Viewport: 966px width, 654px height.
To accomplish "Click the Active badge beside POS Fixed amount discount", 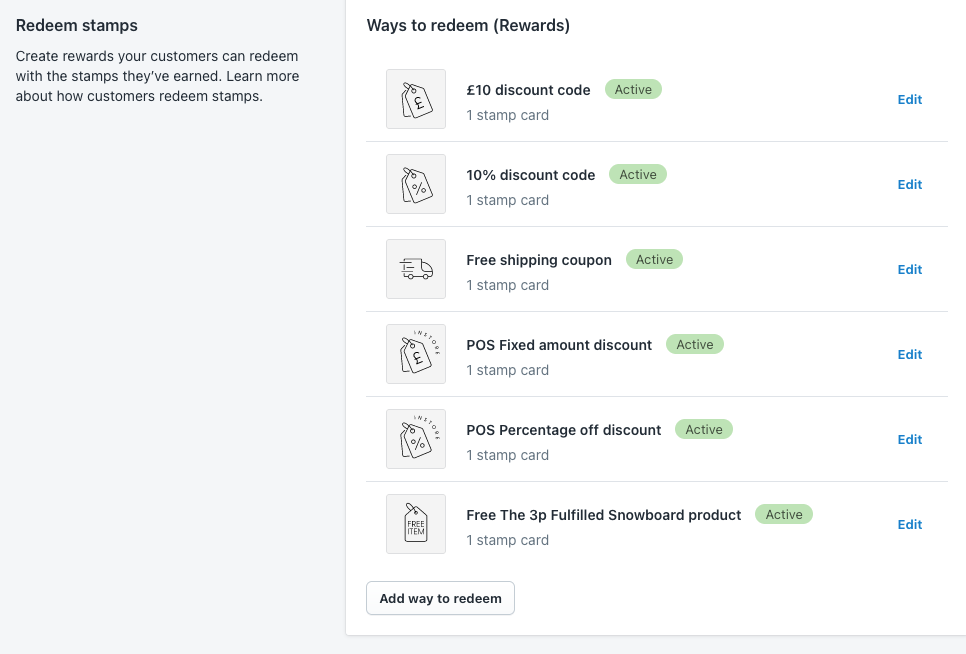I will pos(695,344).
